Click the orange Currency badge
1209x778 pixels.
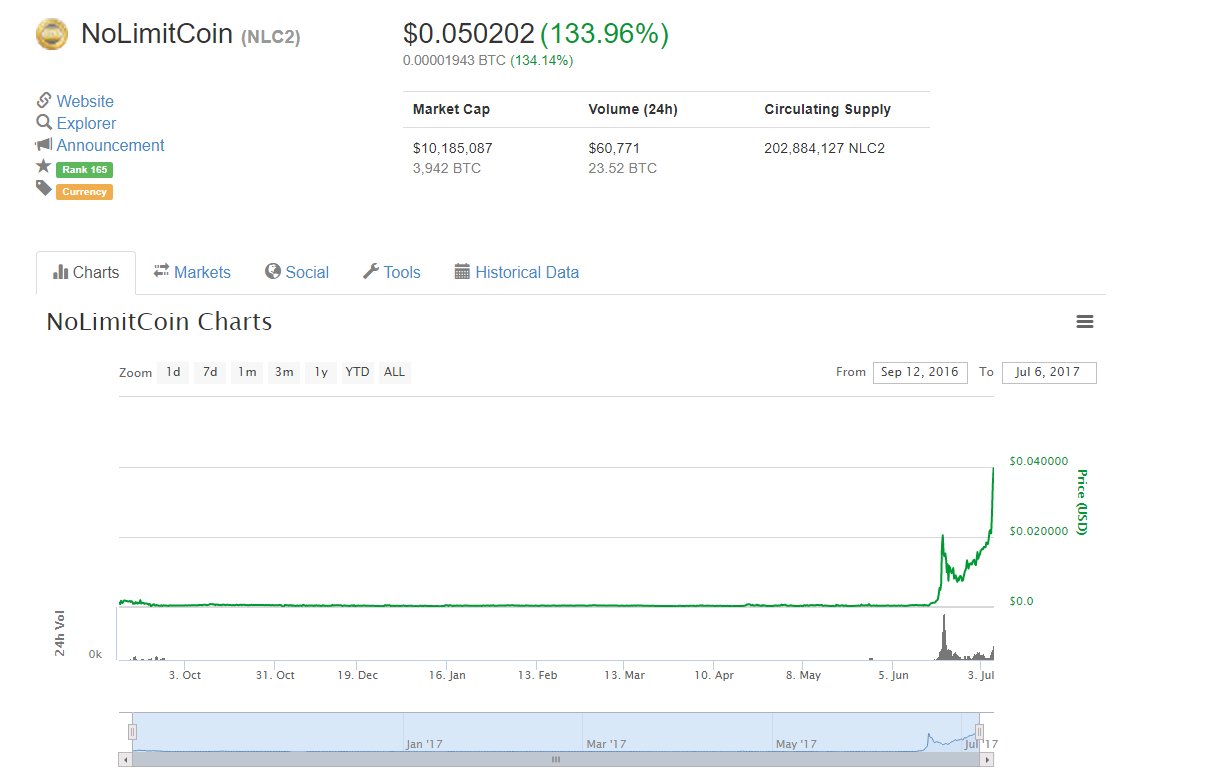(84, 192)
